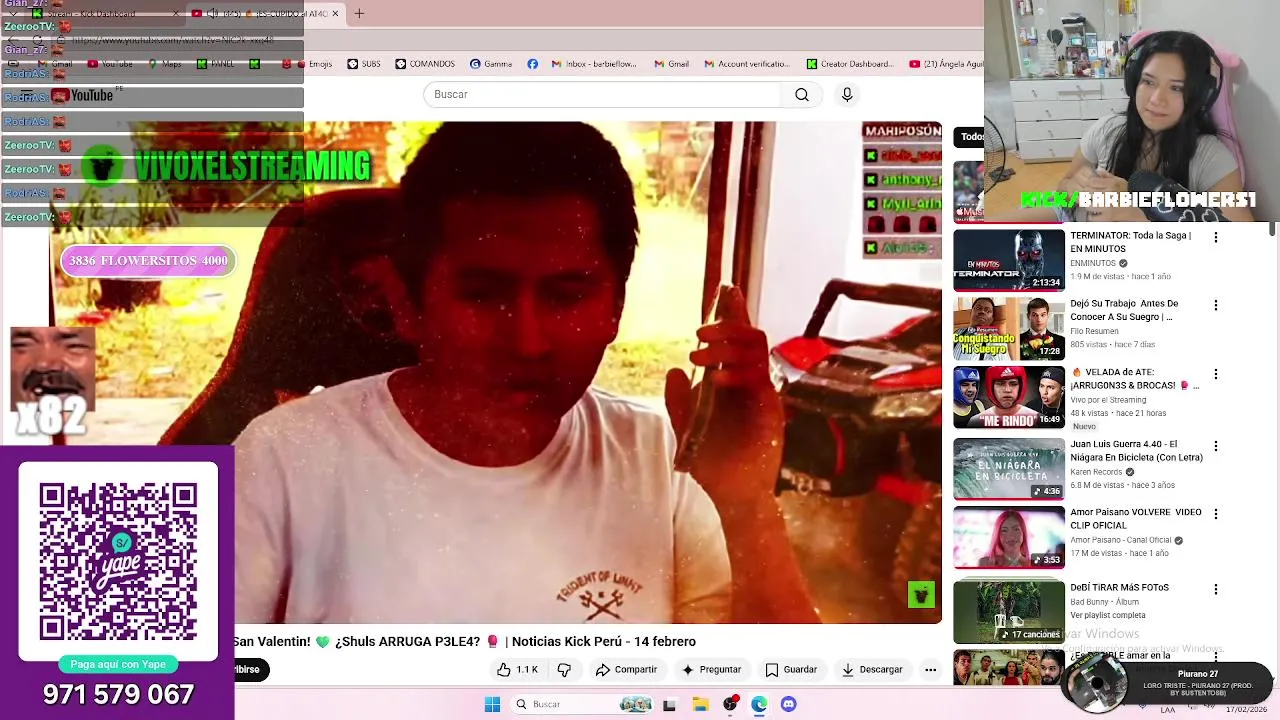Click inside the Buscar search field
The width and height of the screenshot is (1280, 720).
[x=603, y=94]
